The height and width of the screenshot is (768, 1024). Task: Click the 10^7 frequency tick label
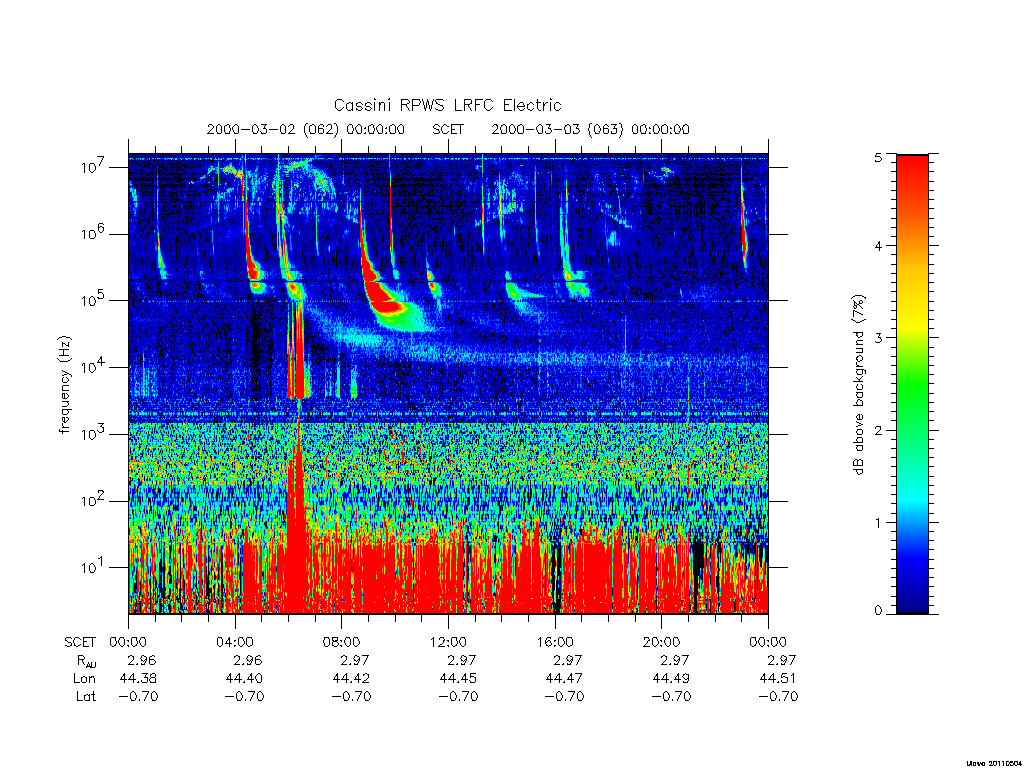click(94, 167)
